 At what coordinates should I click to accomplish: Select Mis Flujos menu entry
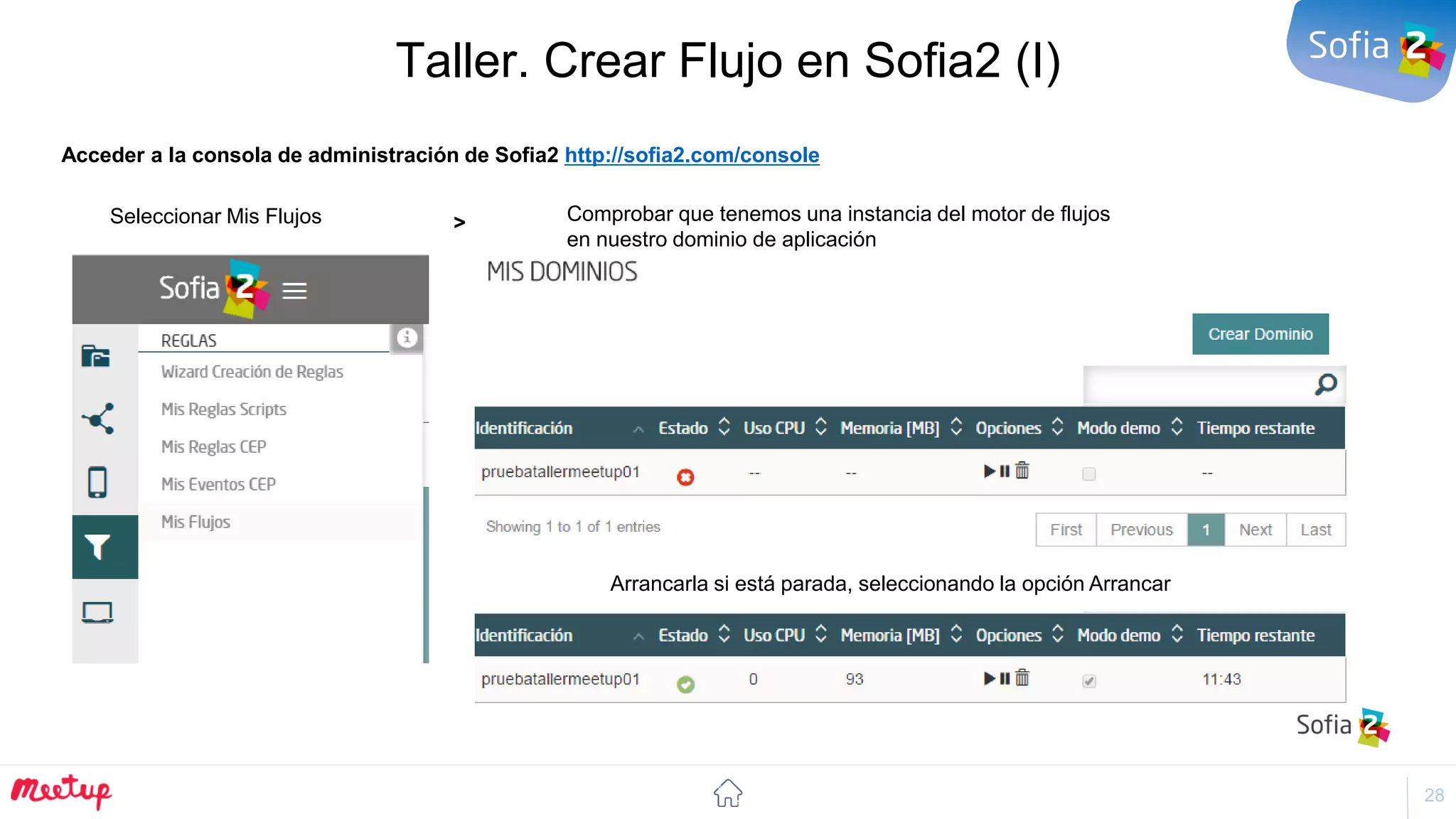[x=196, y=522]
